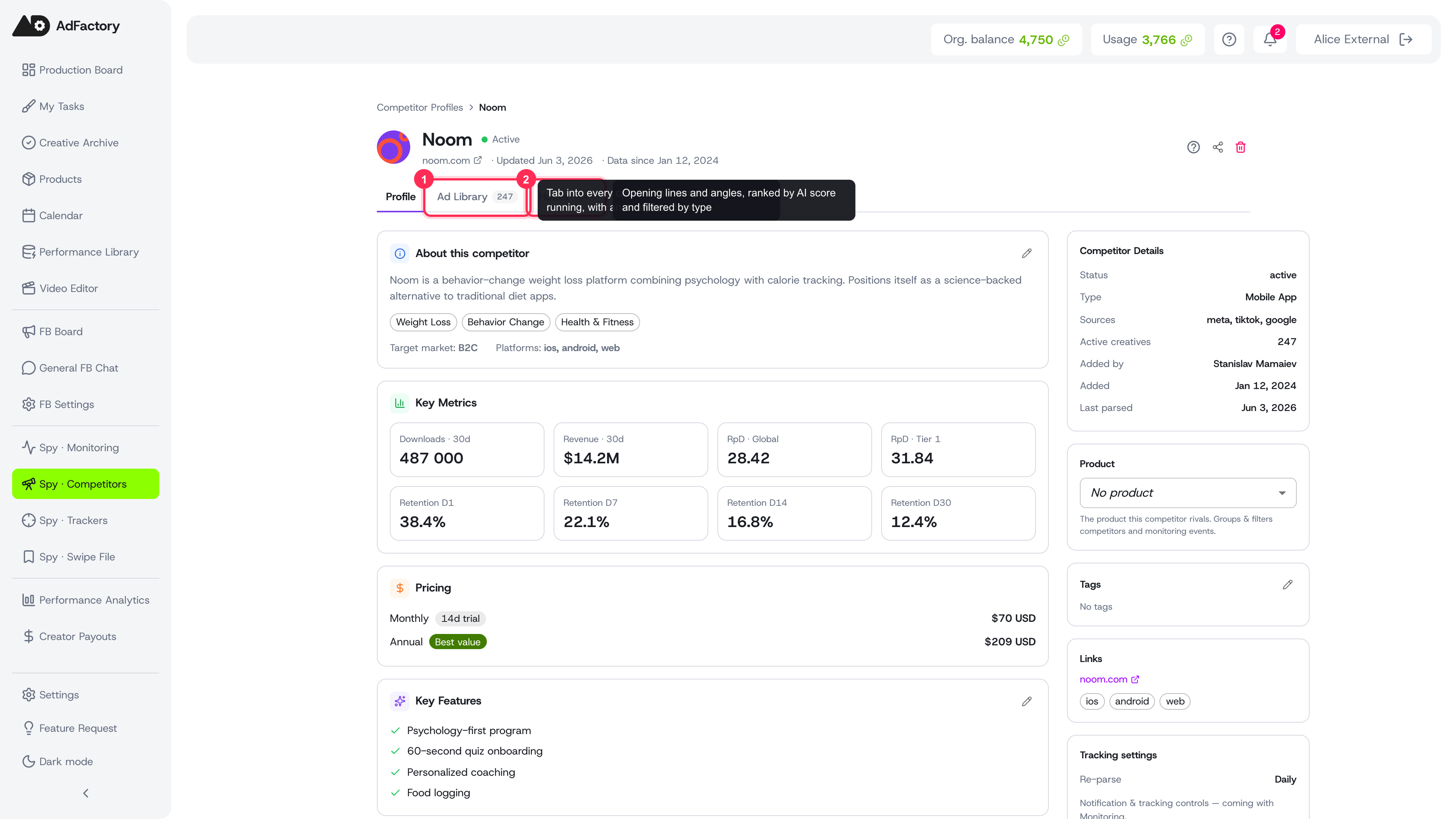Image resolution: width=1456 pixels, height=819 pixels.
Task: Open FB Settings
Action: (x=85, y=404)
